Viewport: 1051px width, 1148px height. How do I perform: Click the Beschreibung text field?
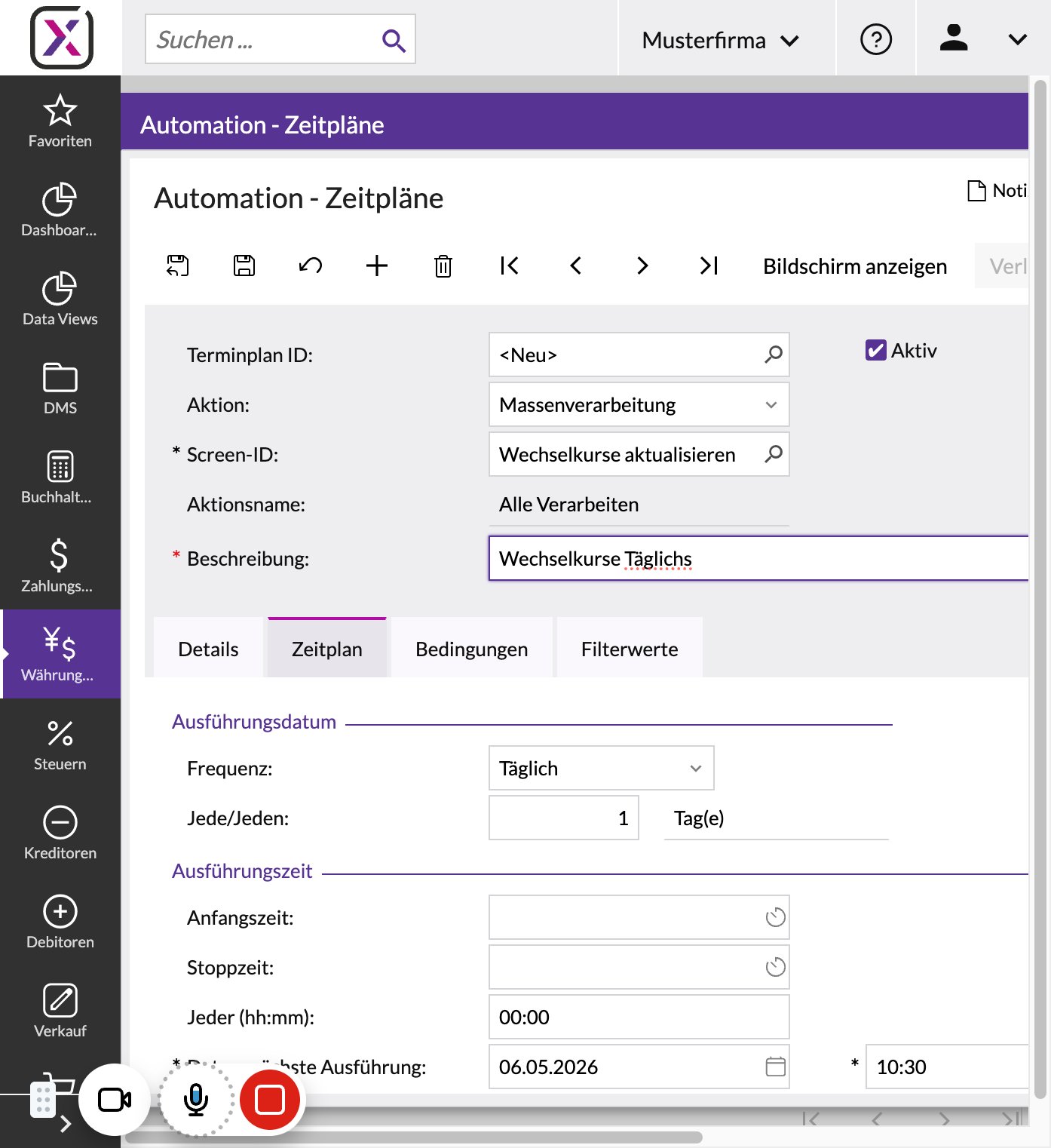point(758,559)
